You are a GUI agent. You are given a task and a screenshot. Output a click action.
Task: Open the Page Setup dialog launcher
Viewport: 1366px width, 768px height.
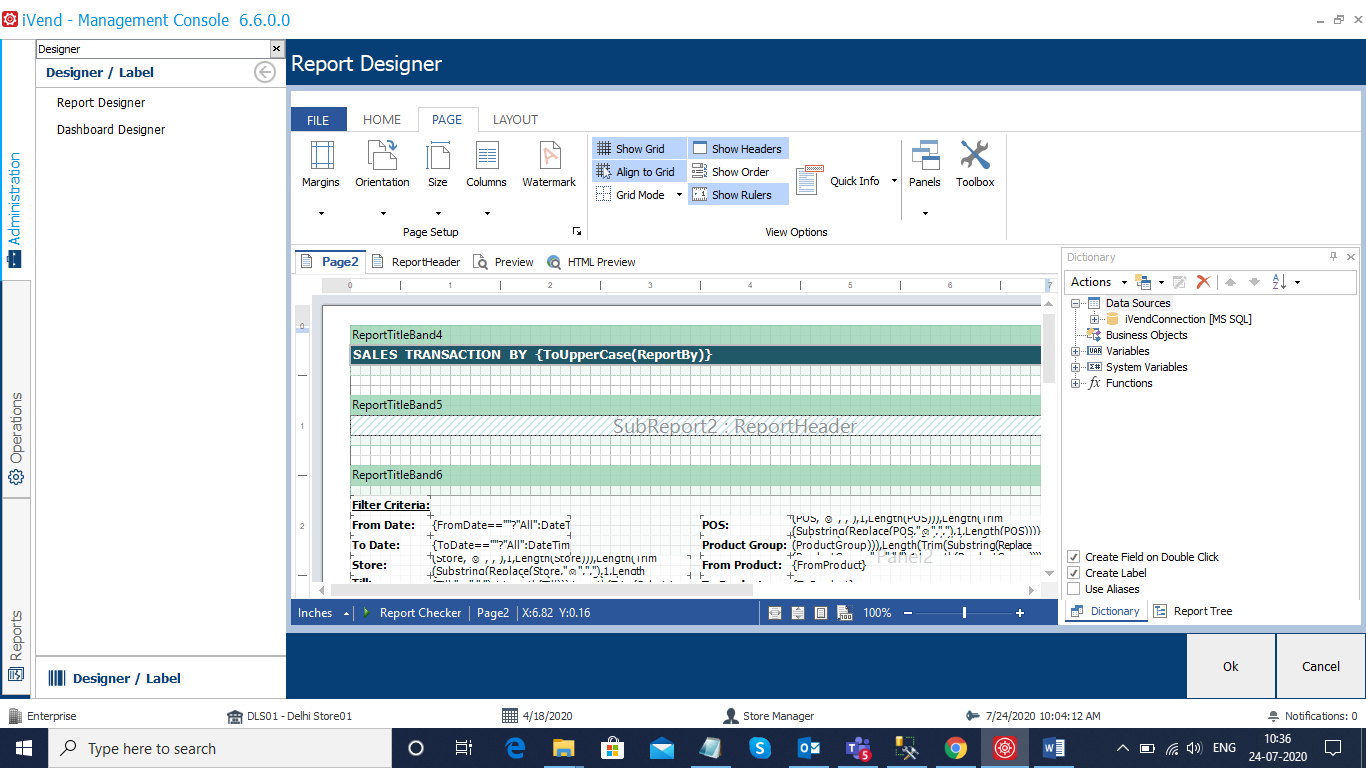coord(577,231)
